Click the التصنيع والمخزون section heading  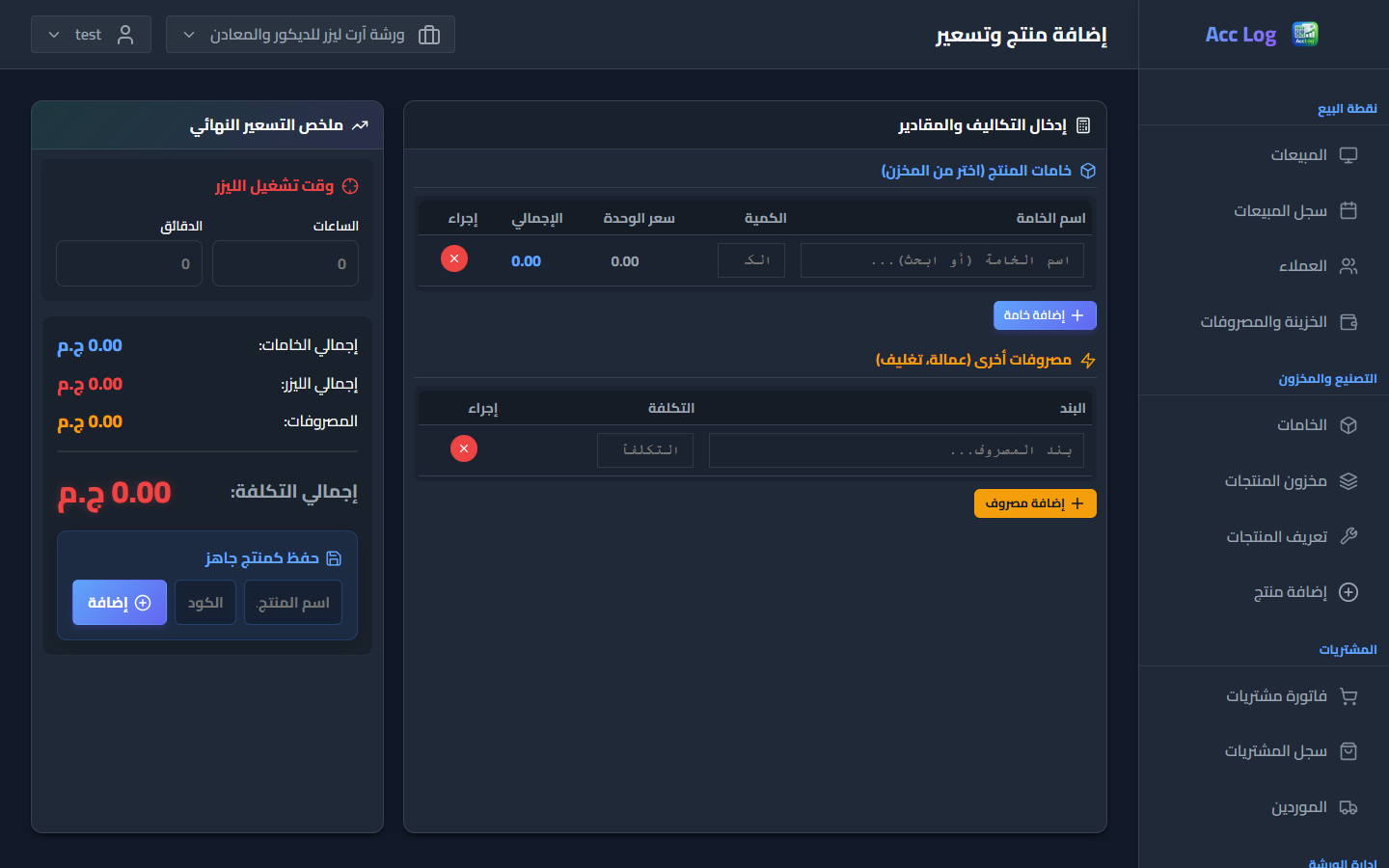pos(1327,379)
